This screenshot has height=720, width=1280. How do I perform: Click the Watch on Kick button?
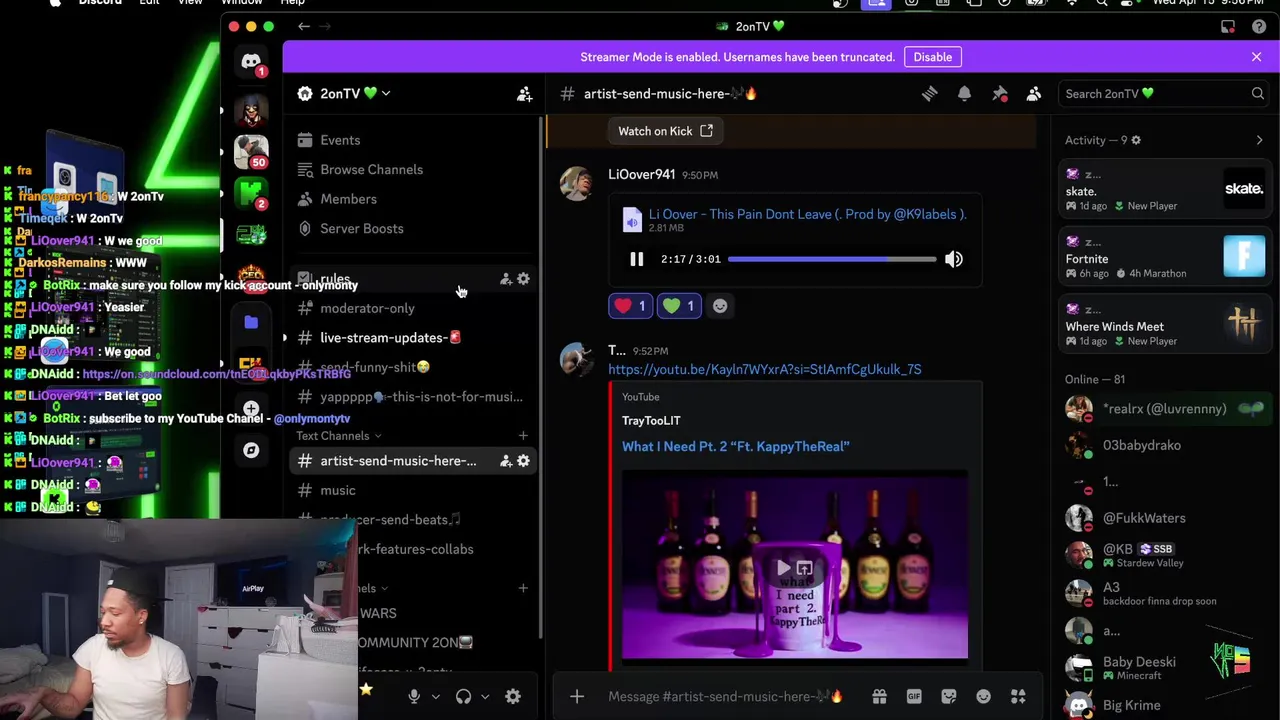[x=665, y=131]
